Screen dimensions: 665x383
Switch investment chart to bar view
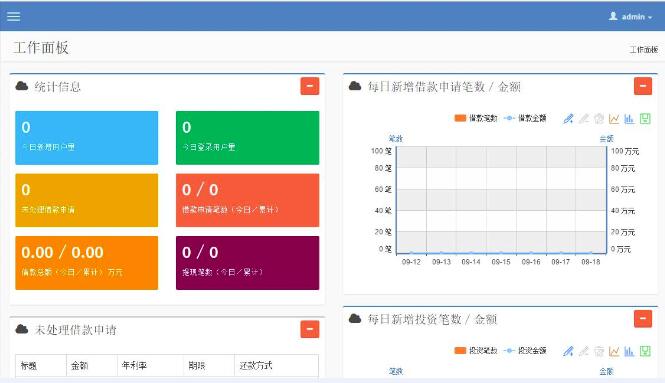pyautogui.click(x=629, y=351)
